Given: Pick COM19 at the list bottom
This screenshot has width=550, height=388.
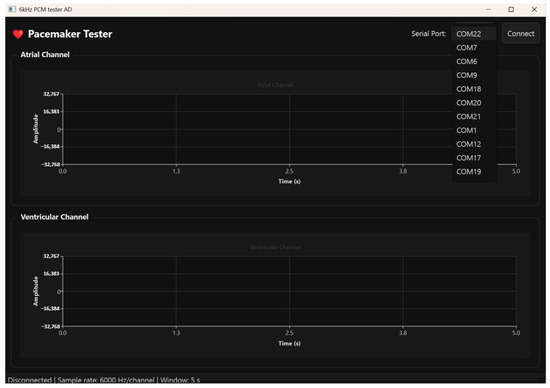Looking at the screenshot, I should tap(475, 172).
